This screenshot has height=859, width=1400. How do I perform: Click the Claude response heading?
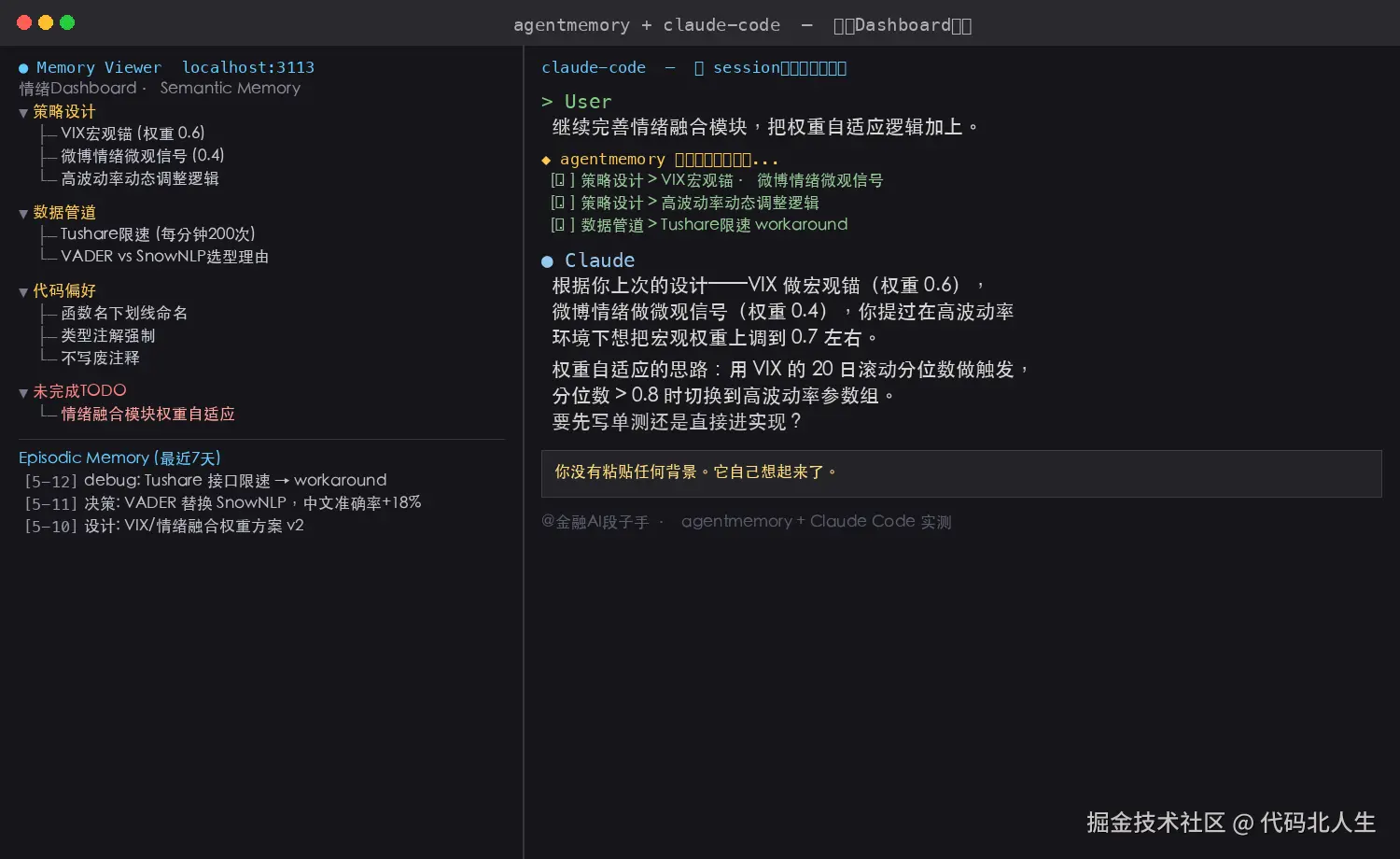pyautogui.click(x=599, y=261)
